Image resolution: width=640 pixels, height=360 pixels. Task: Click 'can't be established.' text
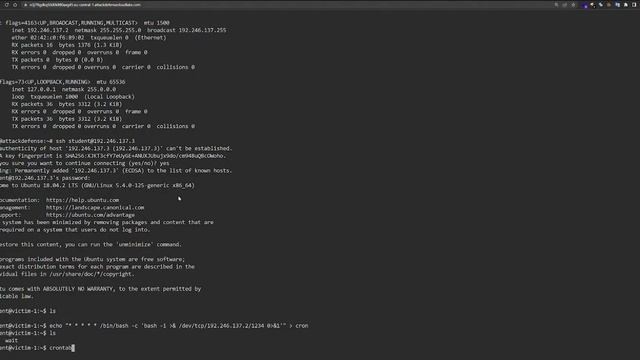[x=199, y=148]
